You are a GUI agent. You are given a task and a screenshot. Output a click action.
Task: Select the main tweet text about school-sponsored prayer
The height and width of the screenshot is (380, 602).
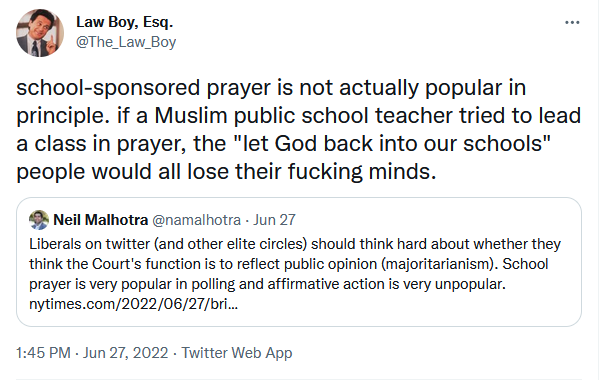298,129
